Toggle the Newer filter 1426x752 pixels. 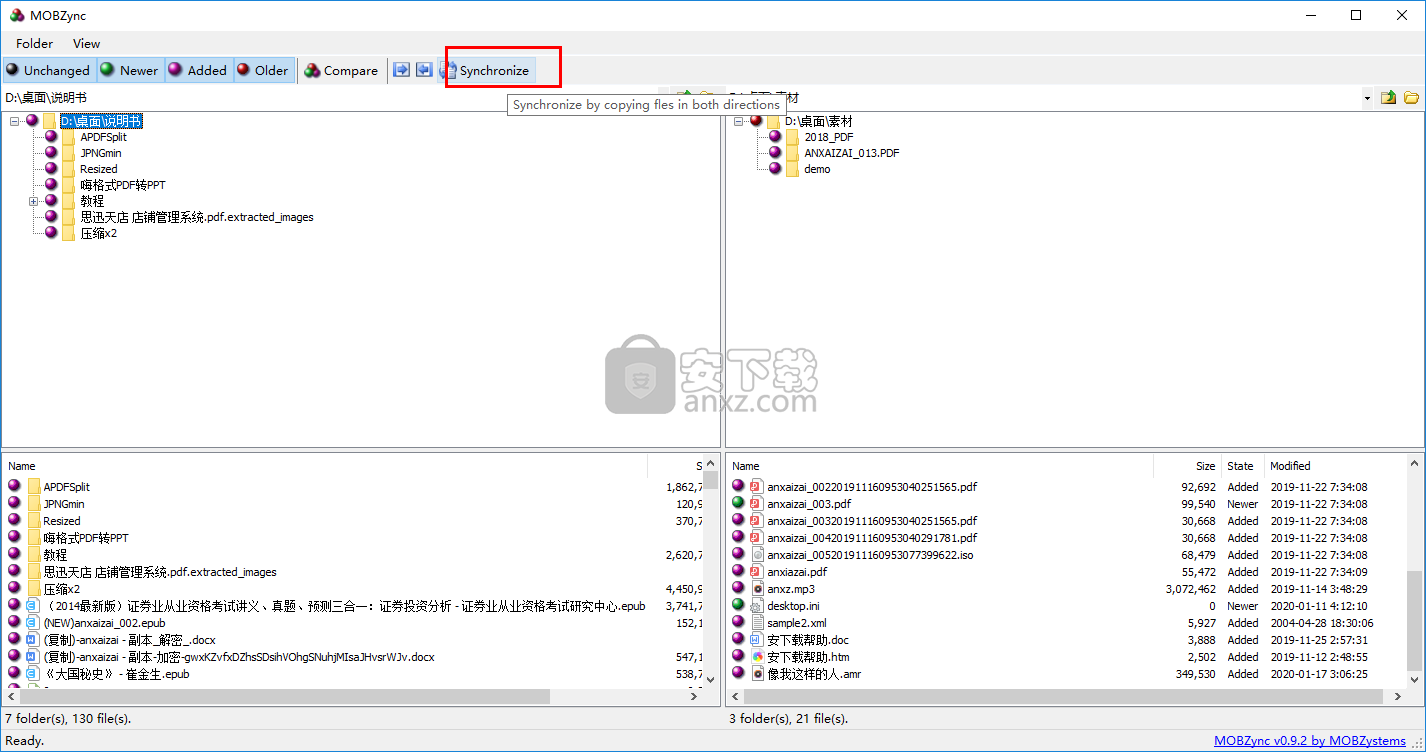point(129,70)
